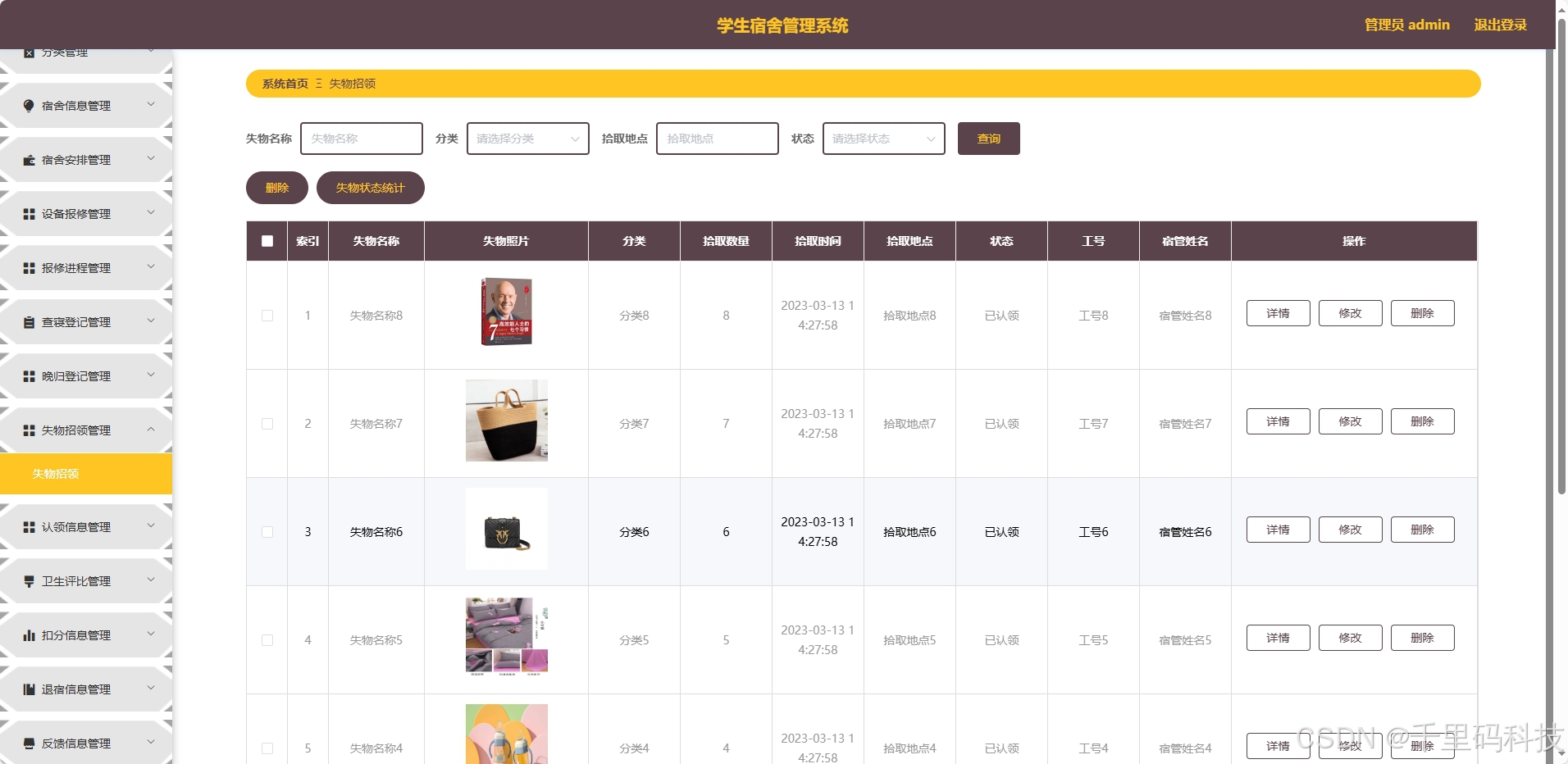This screenshot has width=1568, height=764.
Task: Check the row checkbox for 失物名称5
Action: (x=267, y=640)
